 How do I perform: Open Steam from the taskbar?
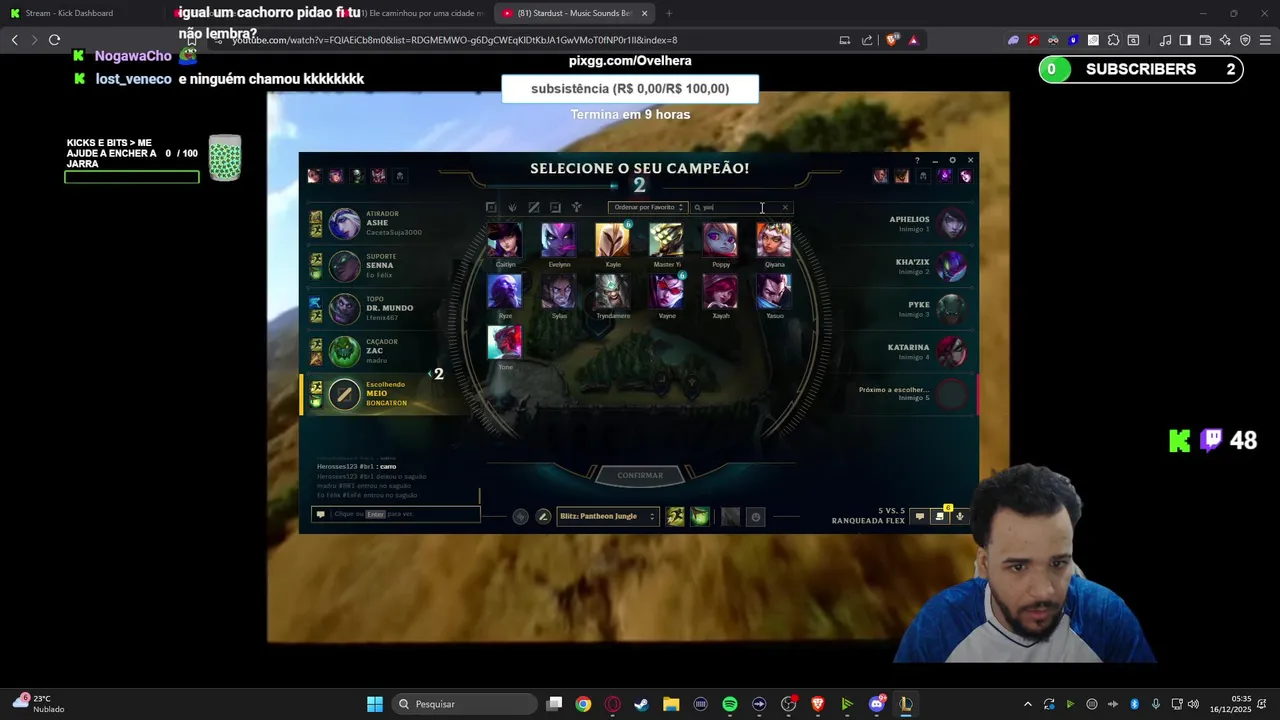[642, 704]
